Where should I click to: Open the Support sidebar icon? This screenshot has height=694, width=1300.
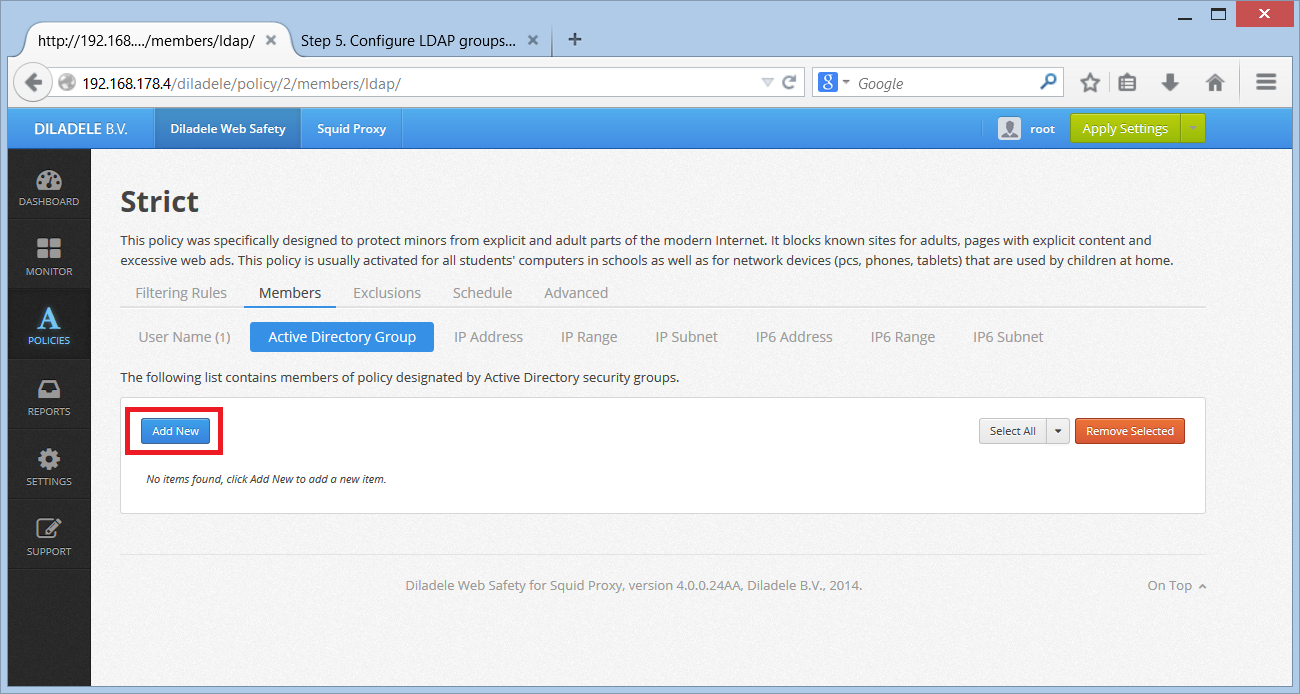click(49, 536)
